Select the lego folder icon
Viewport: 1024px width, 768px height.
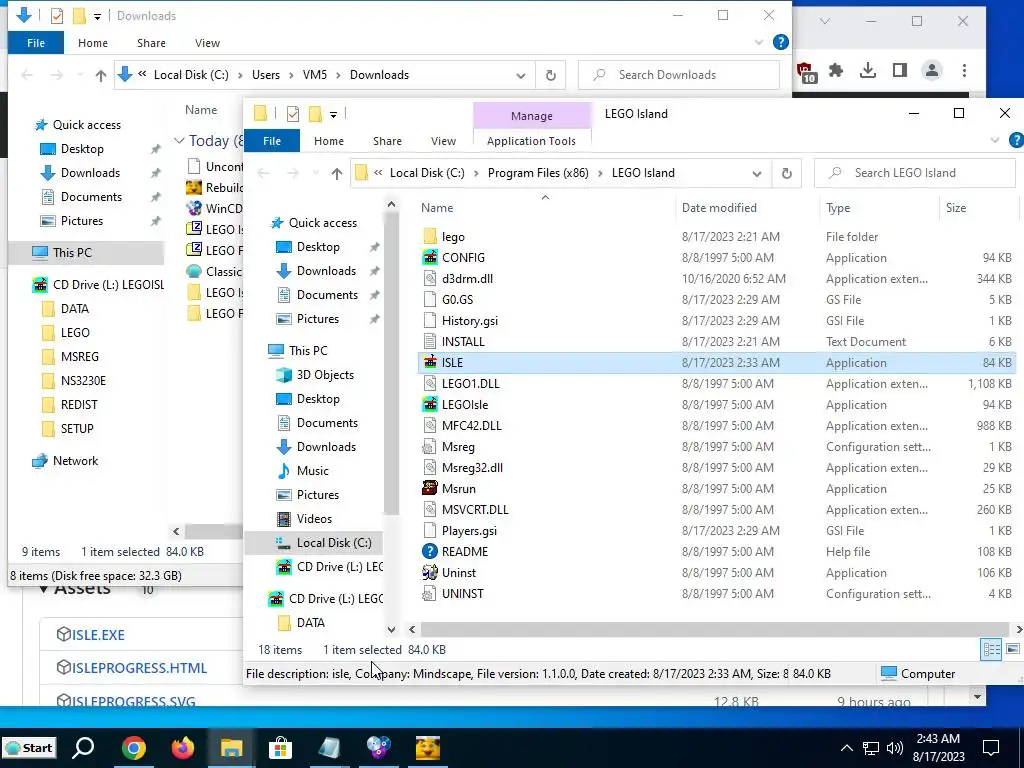[430, 236]
